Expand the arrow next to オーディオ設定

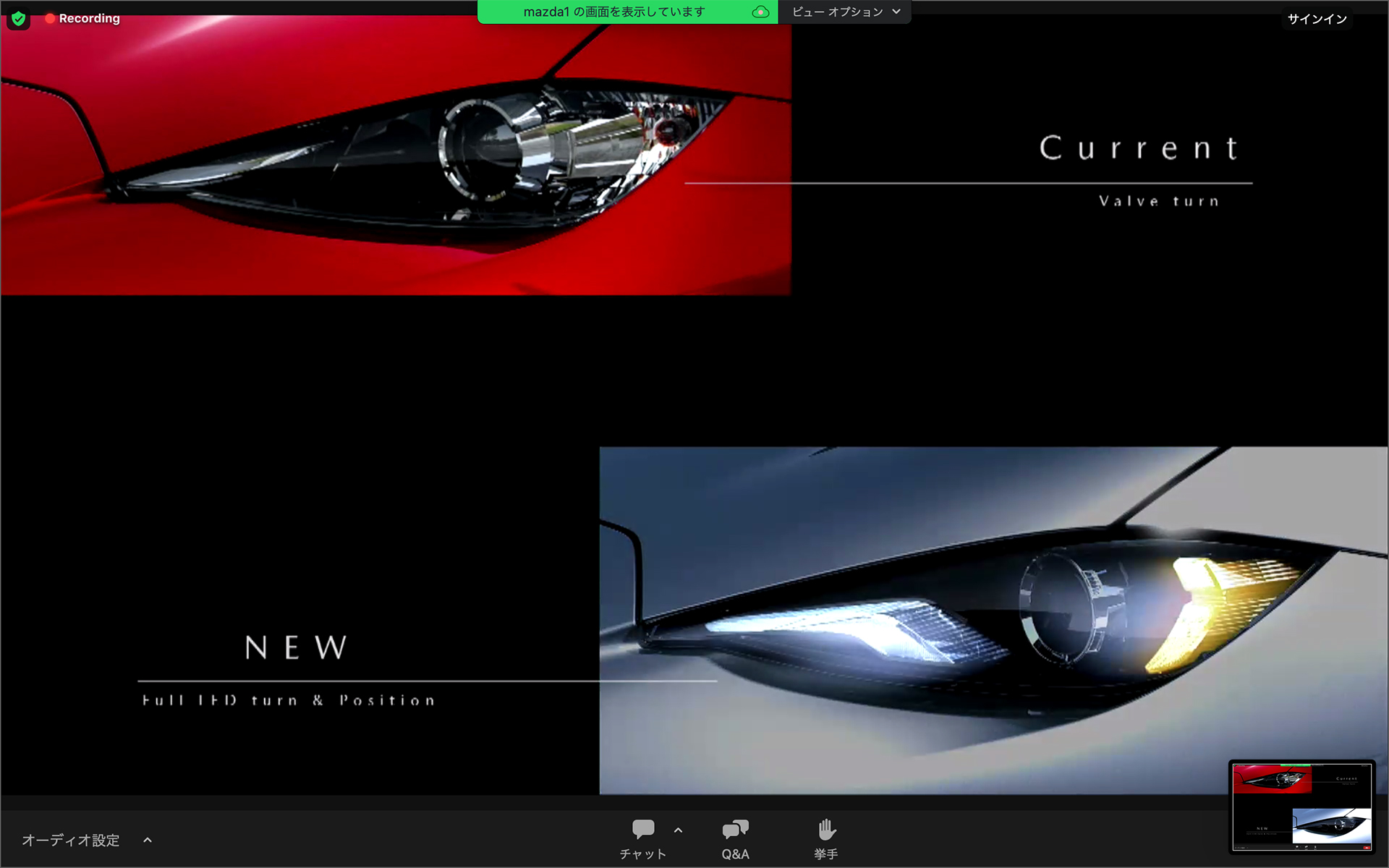click(148, 840)
